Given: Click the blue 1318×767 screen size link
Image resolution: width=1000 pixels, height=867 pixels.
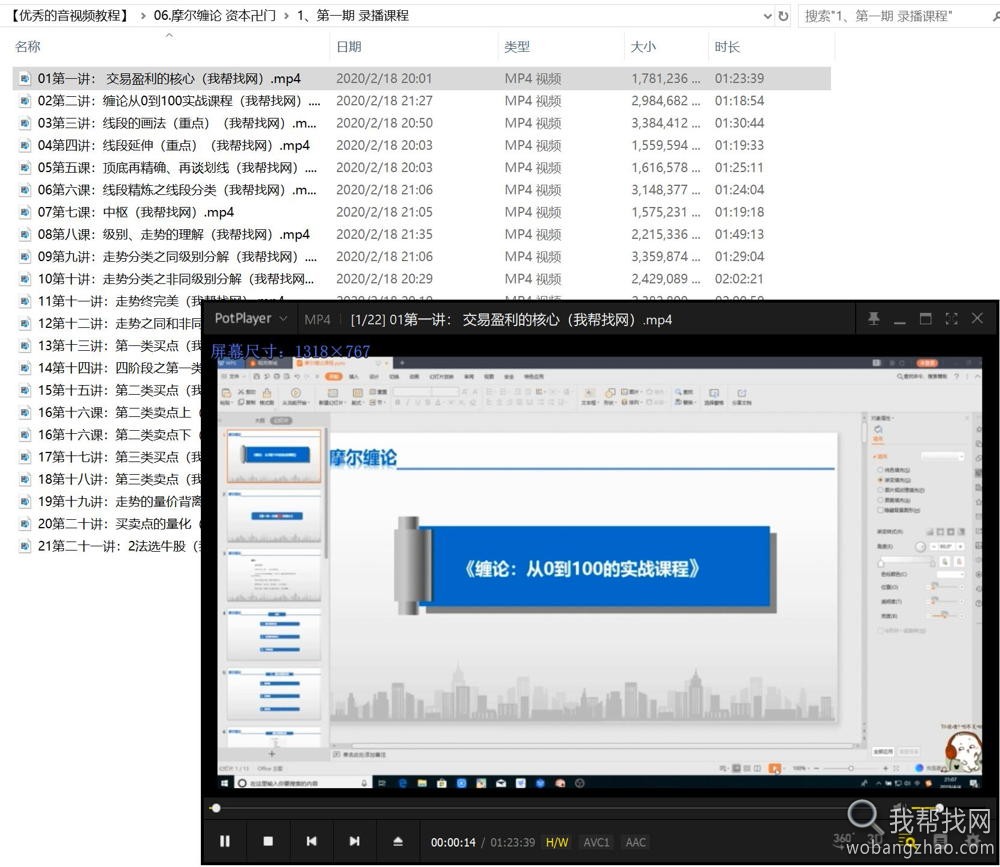Looking at the screenshot, I should [x=331, y=350].
